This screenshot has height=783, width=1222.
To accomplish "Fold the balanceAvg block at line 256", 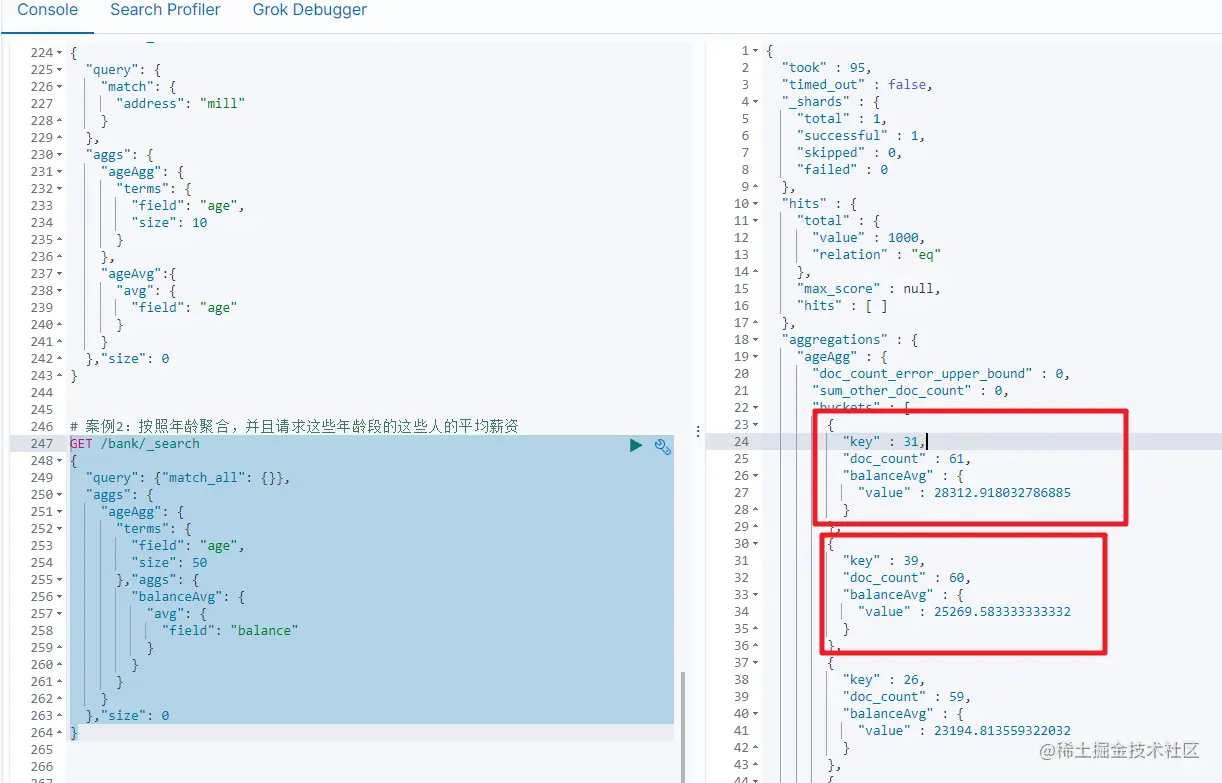I will [x=59, y=597].
